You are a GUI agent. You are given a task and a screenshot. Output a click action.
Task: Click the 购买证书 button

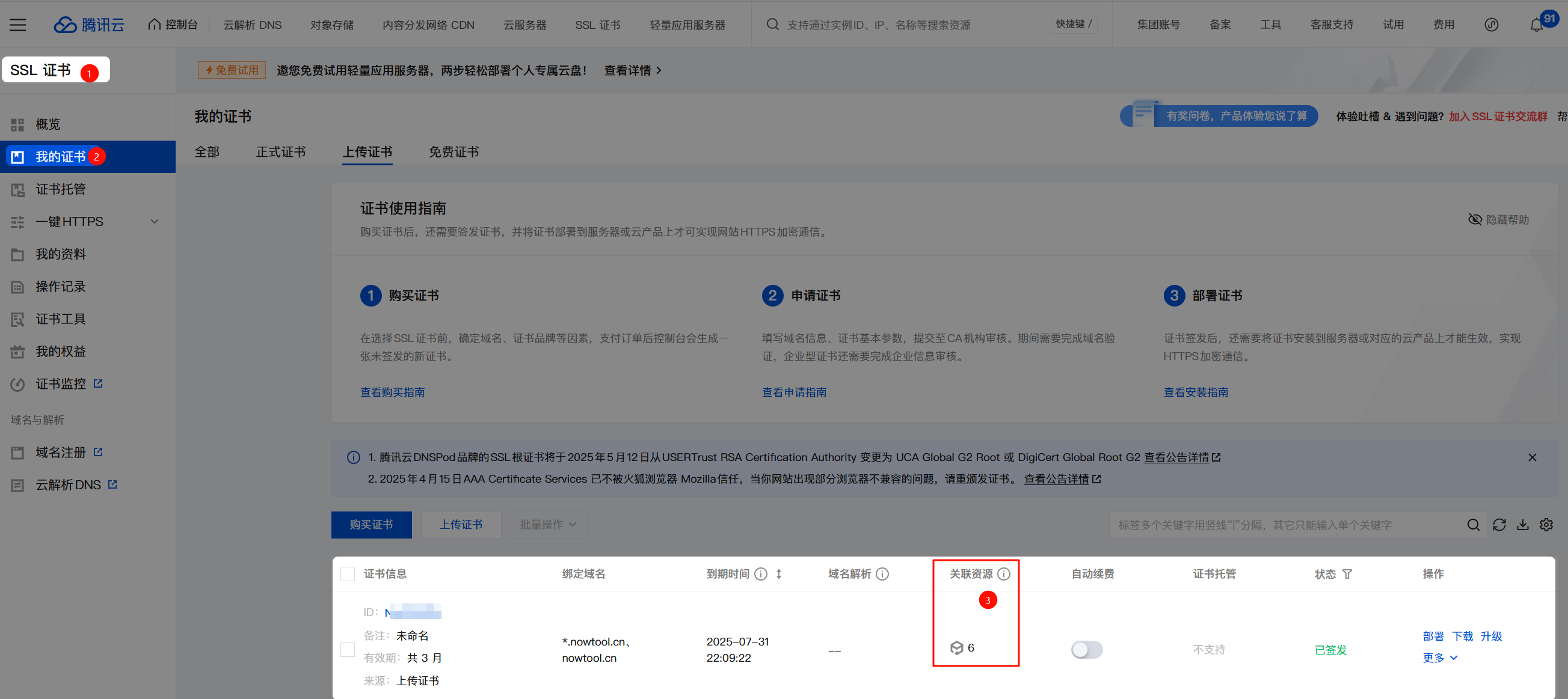(371, 525)
